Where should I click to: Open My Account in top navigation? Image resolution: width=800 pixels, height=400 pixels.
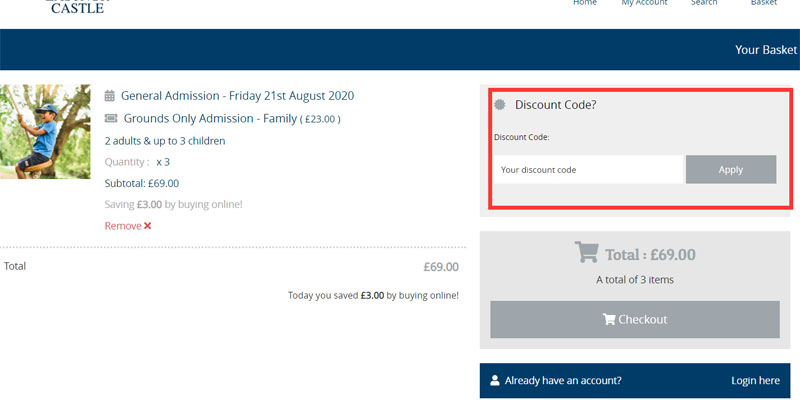(x=644, y=3)
